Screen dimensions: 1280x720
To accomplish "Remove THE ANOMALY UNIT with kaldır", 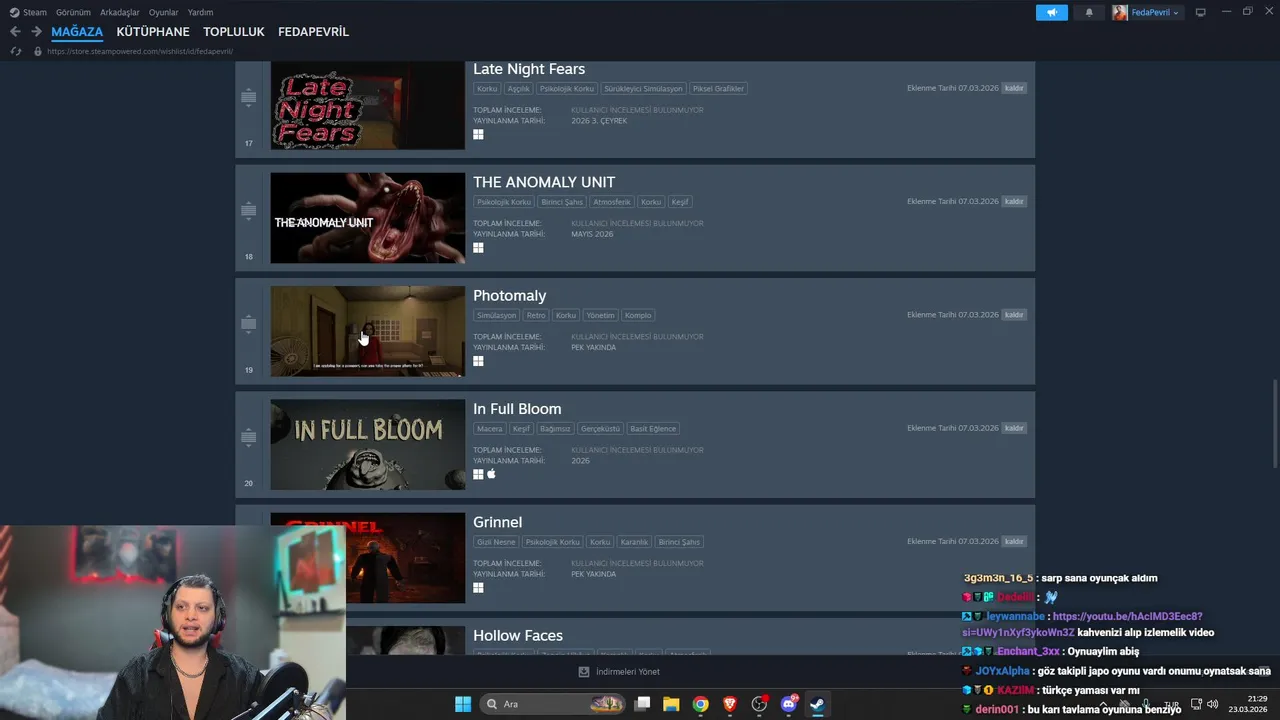I will 1014,201.
